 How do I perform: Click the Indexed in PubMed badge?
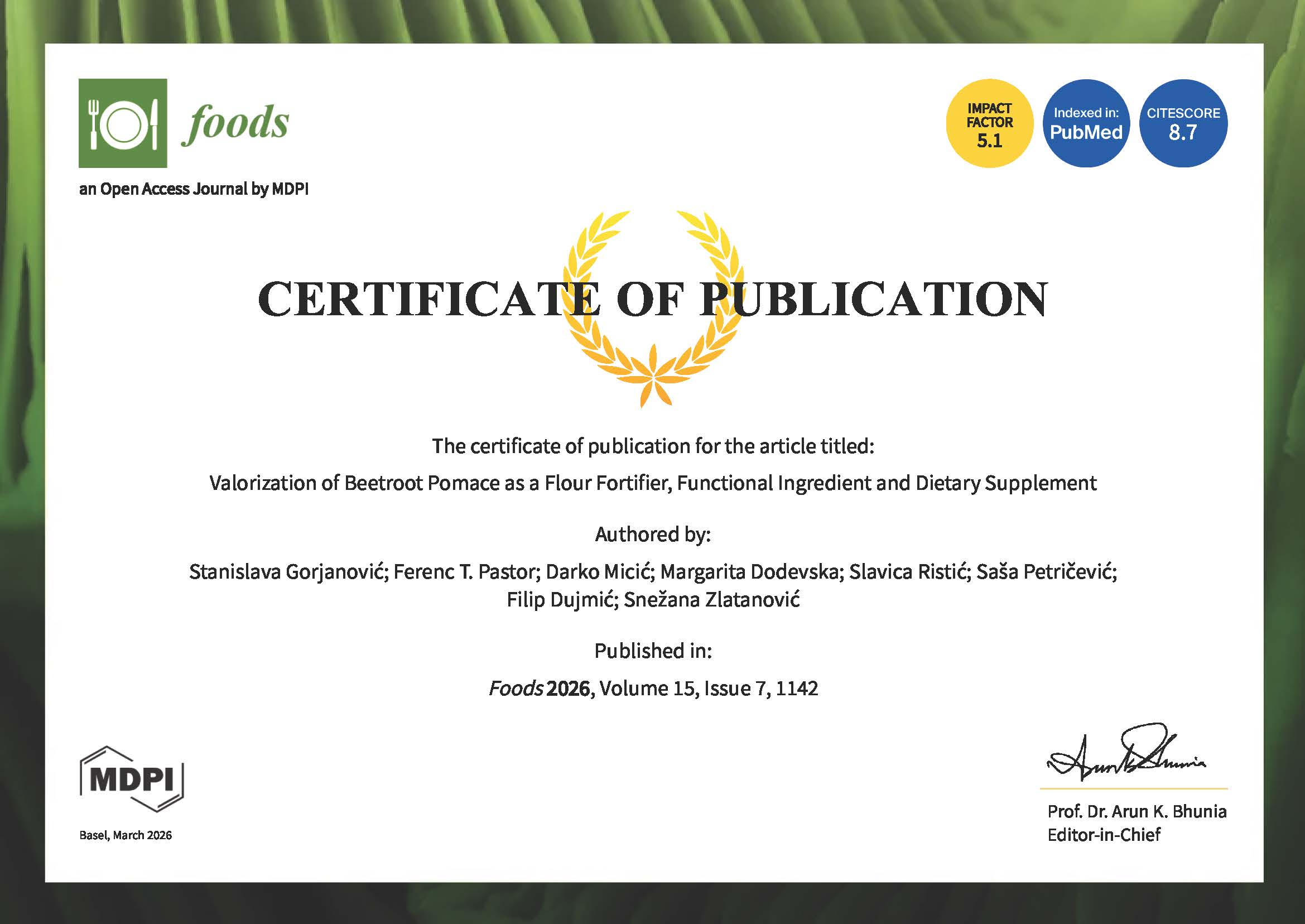1085,123
